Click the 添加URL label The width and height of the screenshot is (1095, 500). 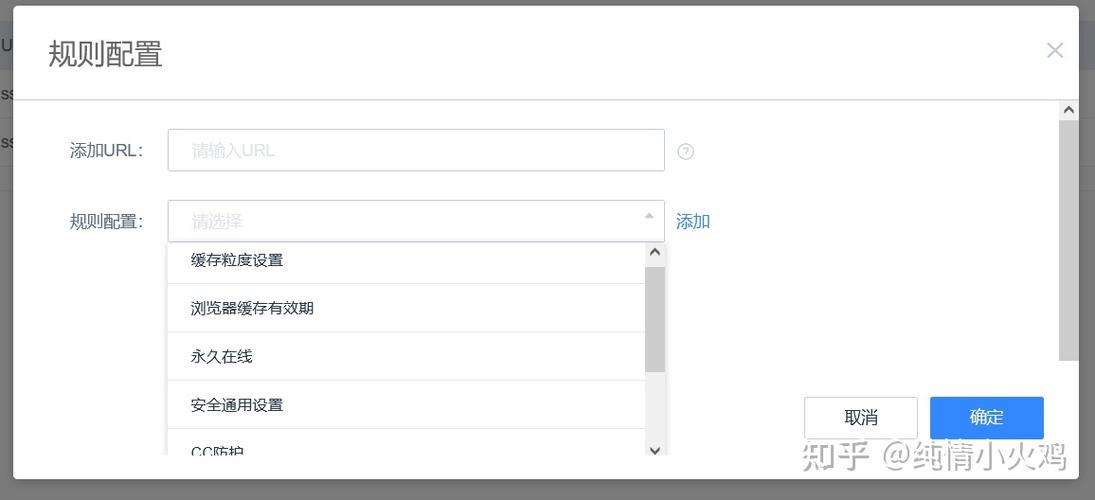click(106, 151)
